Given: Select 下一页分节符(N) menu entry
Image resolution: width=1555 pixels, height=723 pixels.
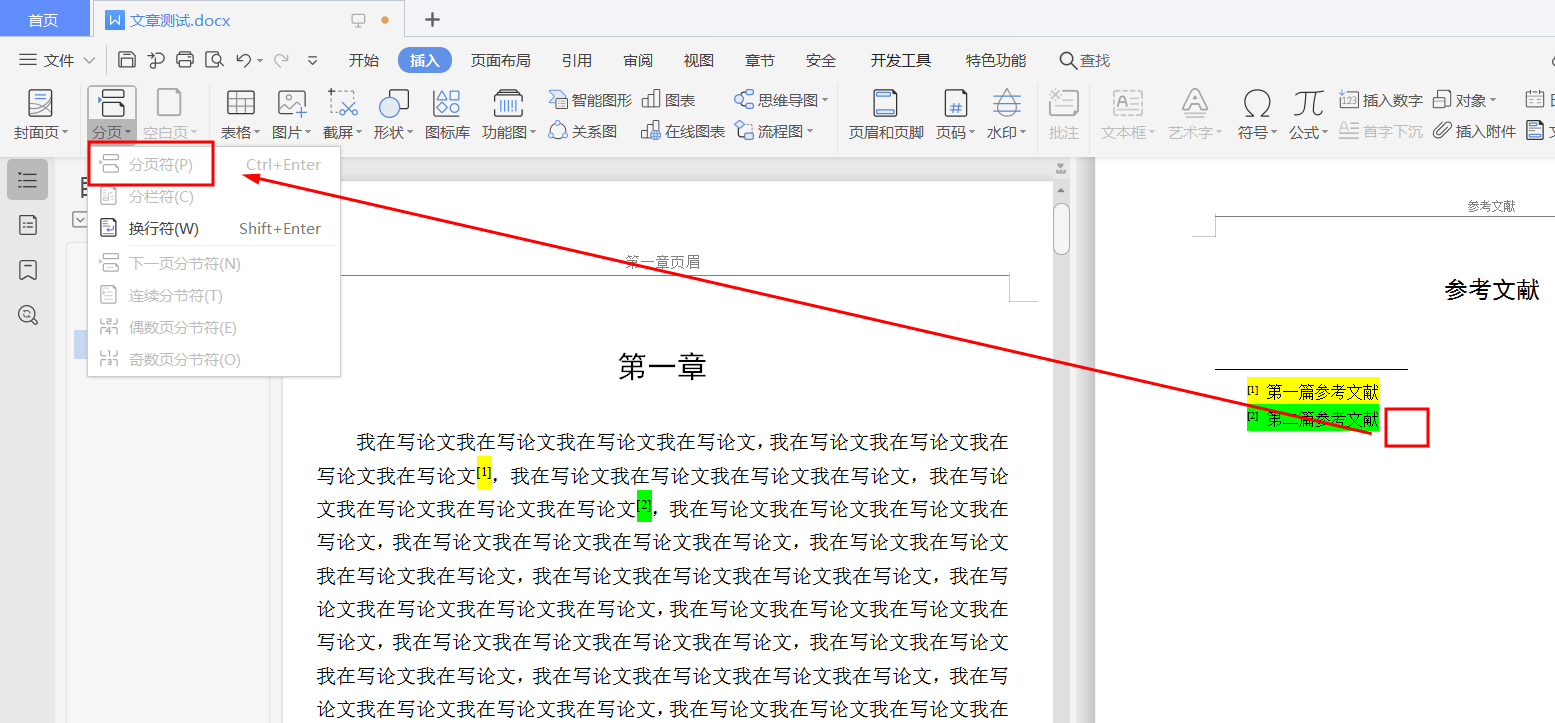Looking at the screenshot, I should point(214,264).
